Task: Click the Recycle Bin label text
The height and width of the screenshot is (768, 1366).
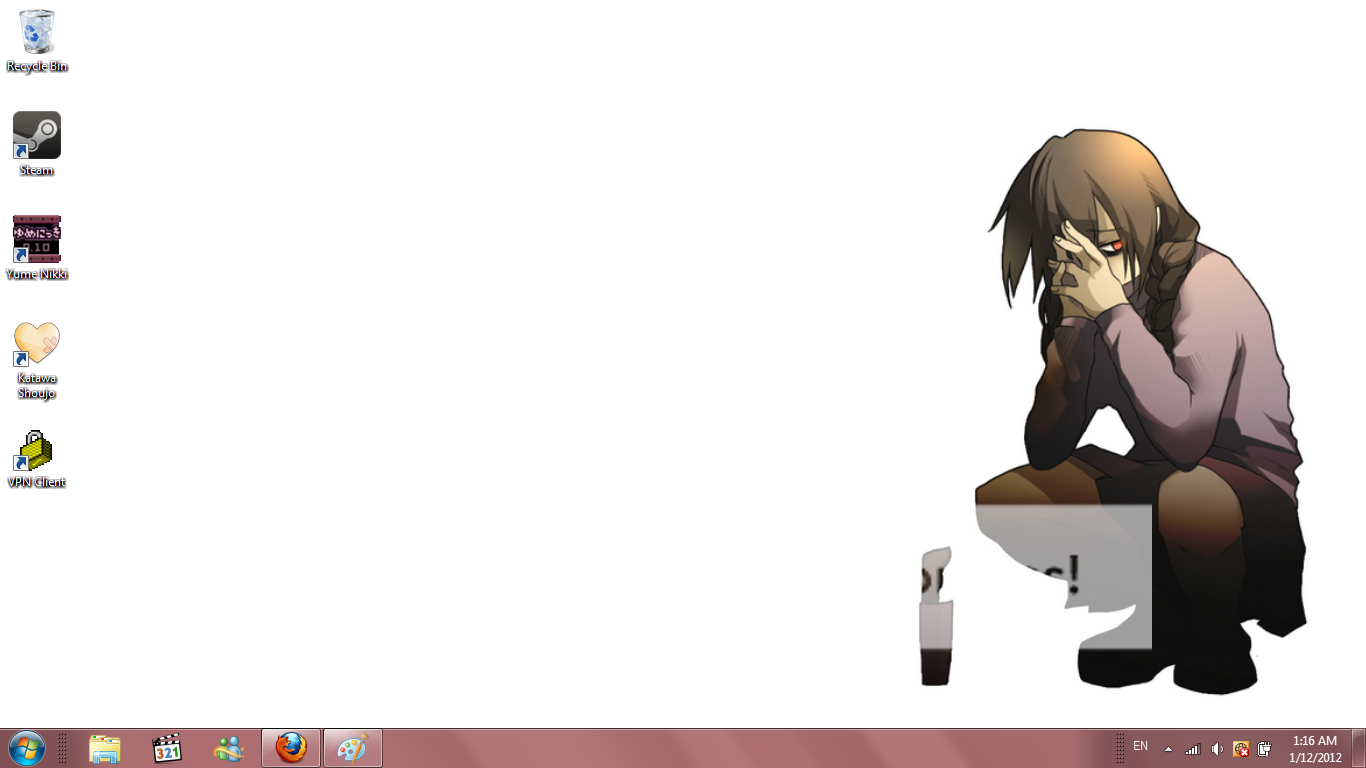Action: [x=37, y=67]
